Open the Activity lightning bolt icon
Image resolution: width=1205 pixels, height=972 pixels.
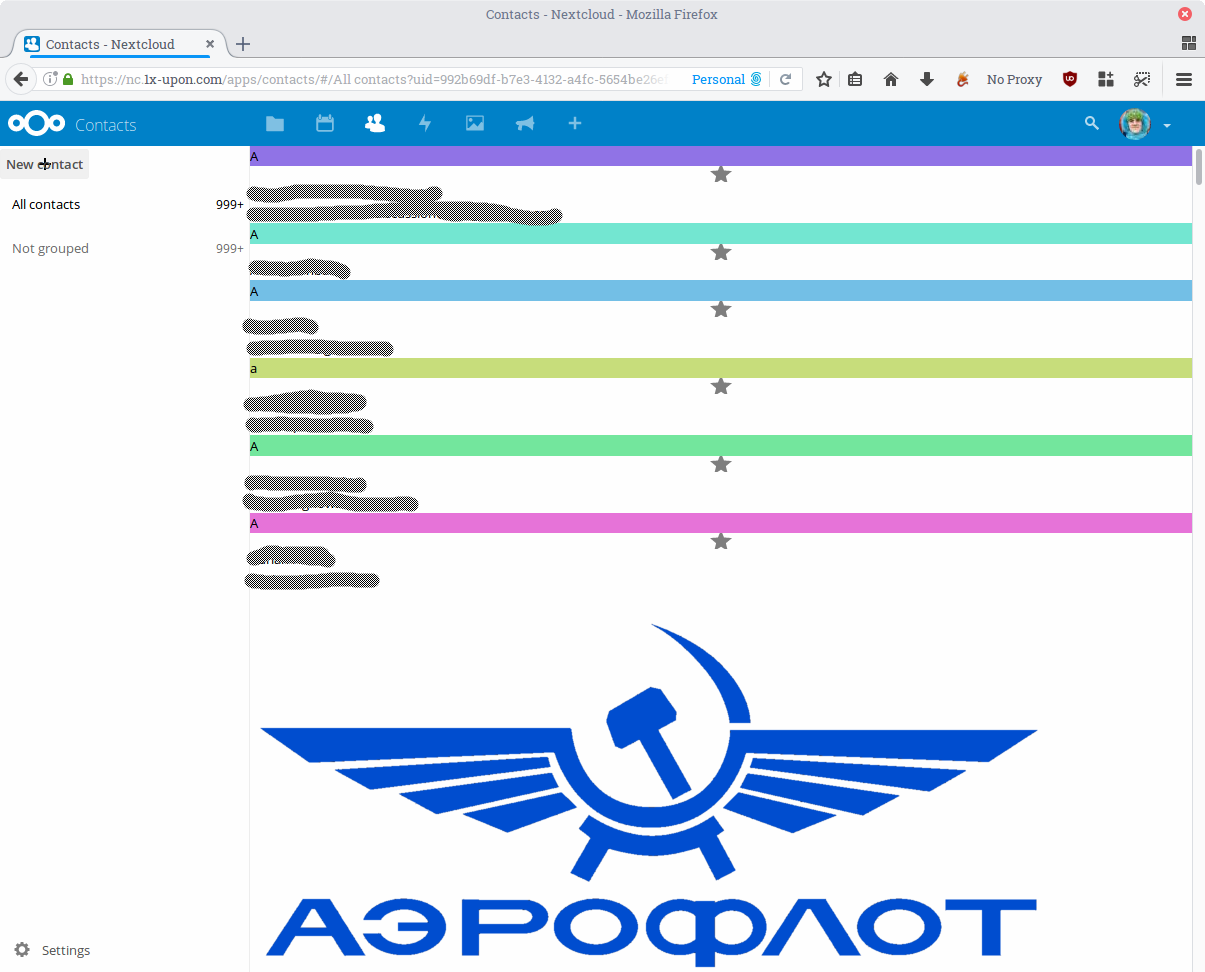[x=425, y=123]
